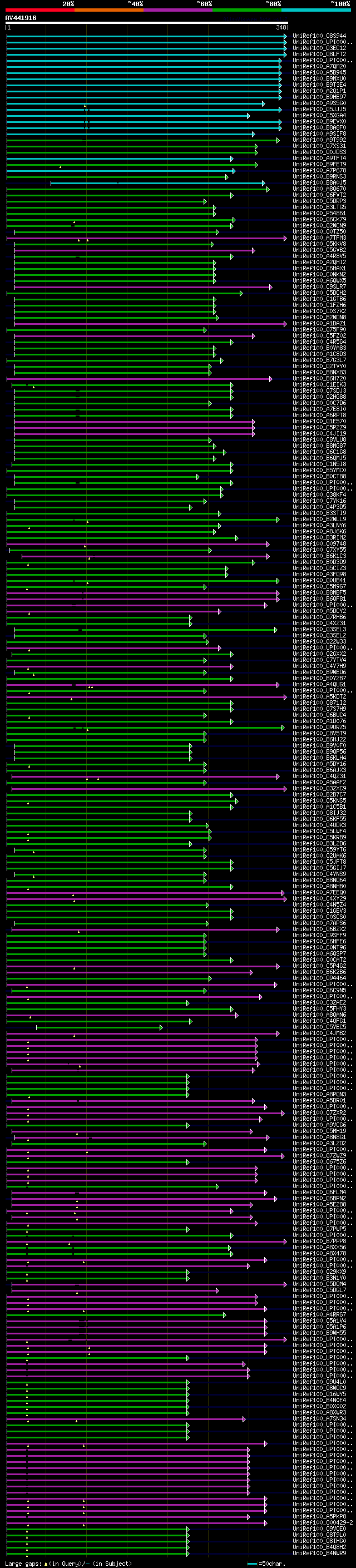Select the UniRef100_C4QZ31 entry

(319, 776)
